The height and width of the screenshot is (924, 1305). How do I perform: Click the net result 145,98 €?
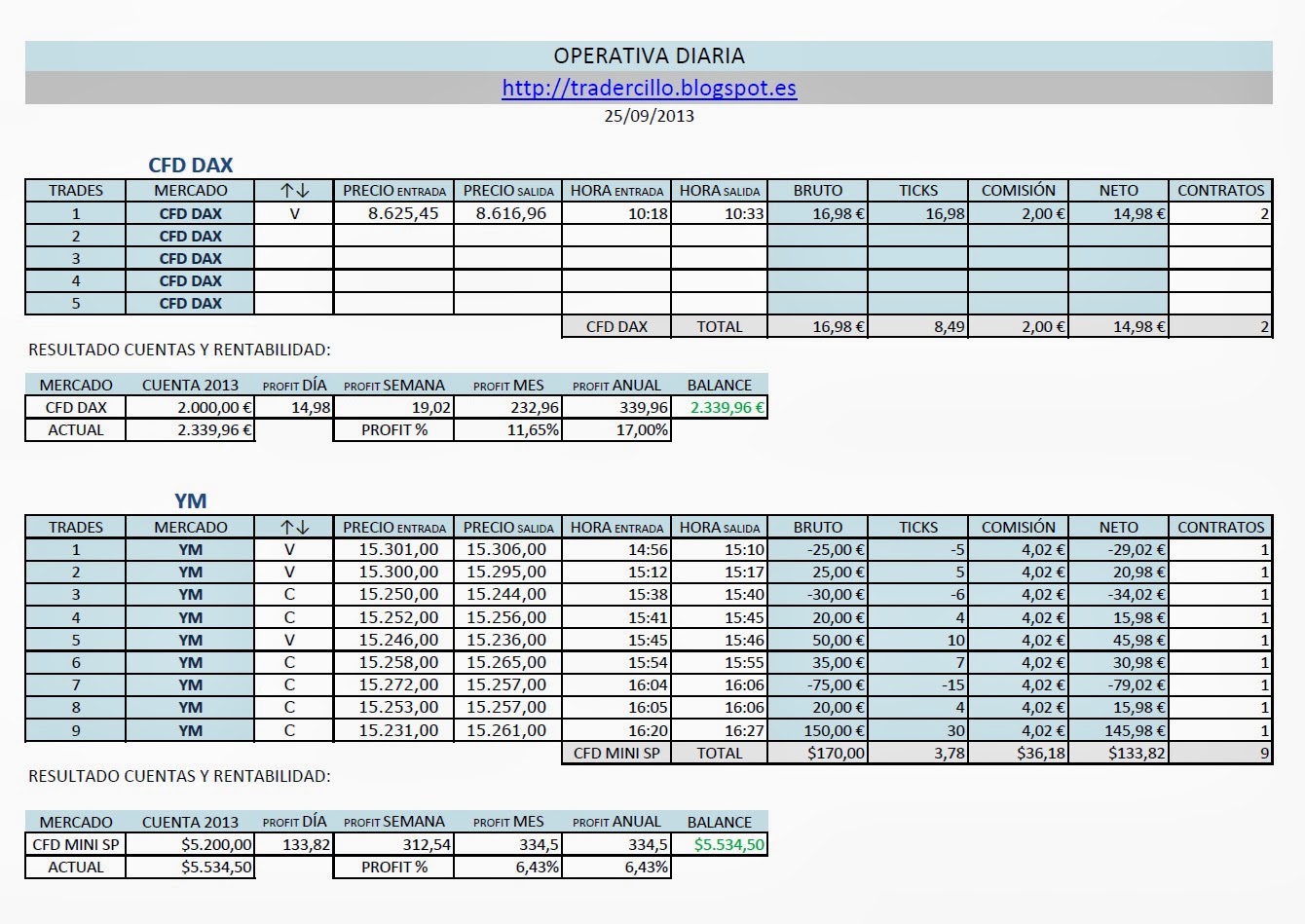pos(1135,731)
